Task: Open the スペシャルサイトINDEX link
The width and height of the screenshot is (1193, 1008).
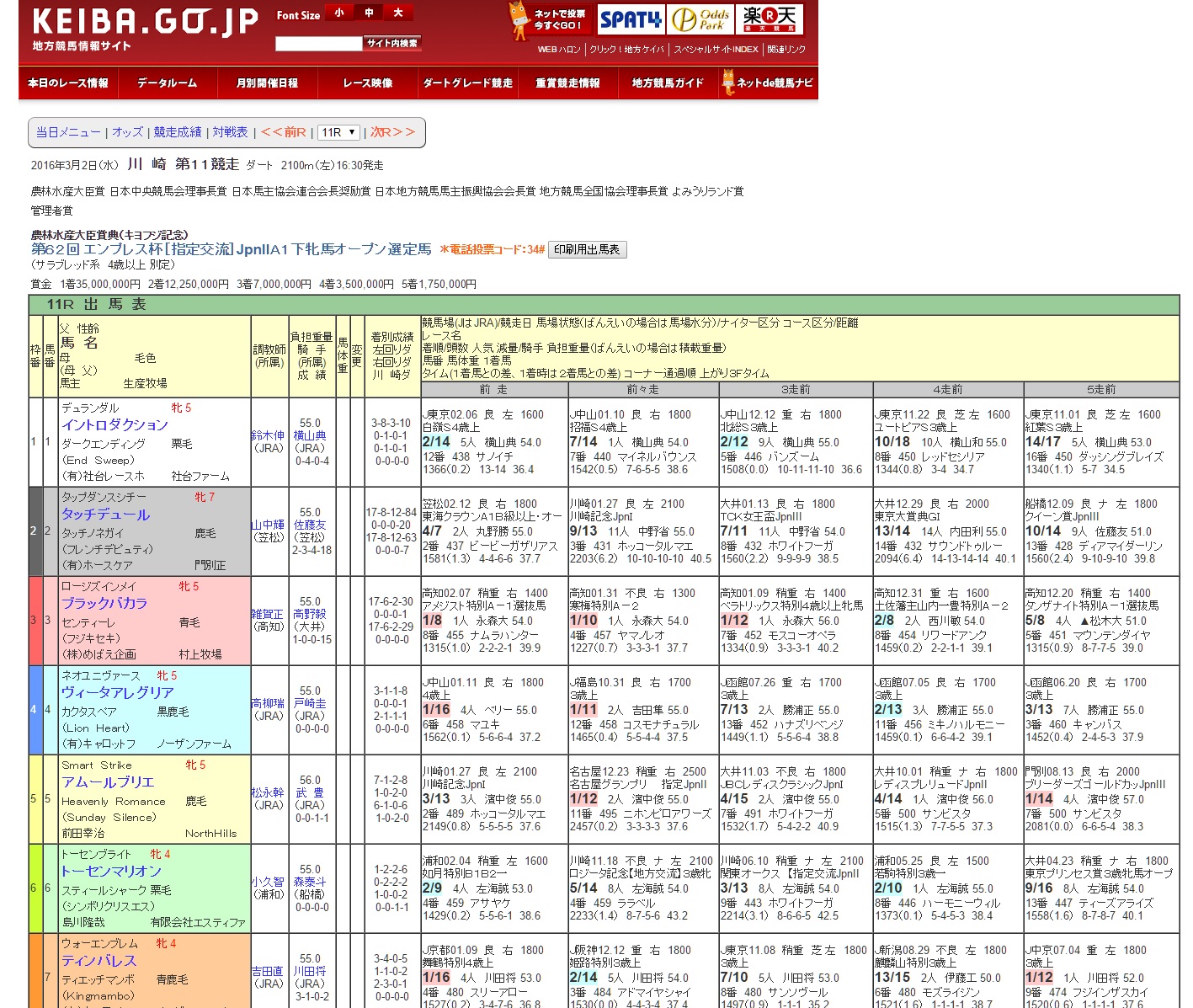Action: (x=716, y=50)
